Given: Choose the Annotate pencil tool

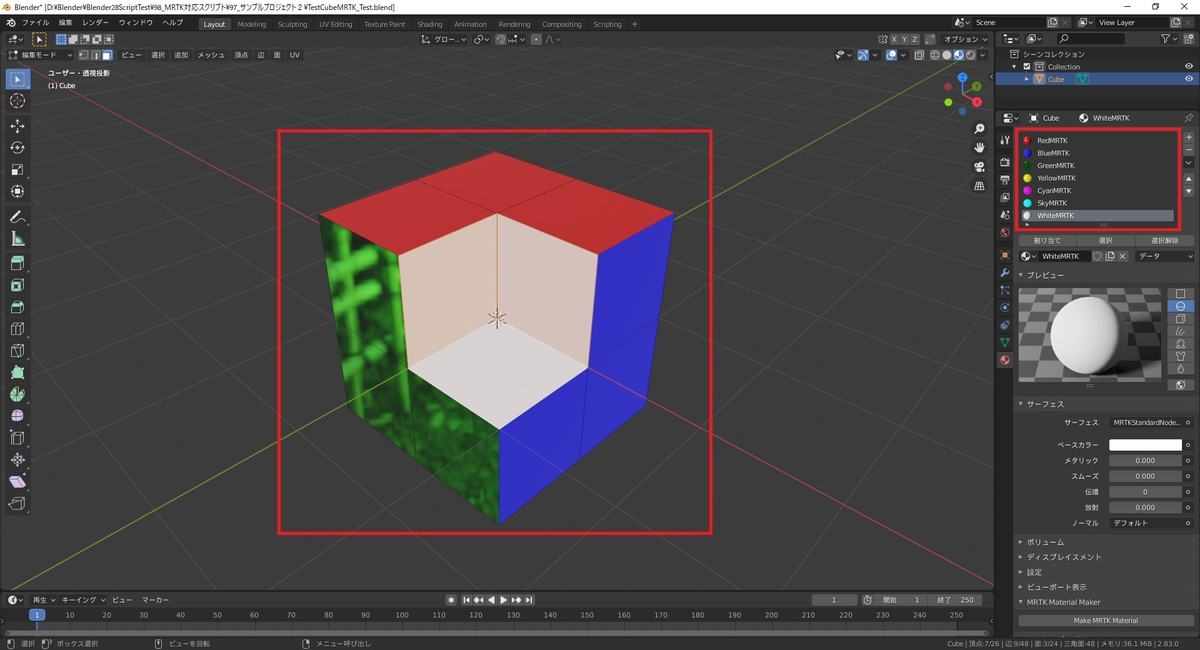Looking at the screenshot, I should click(x=17, y=217).
